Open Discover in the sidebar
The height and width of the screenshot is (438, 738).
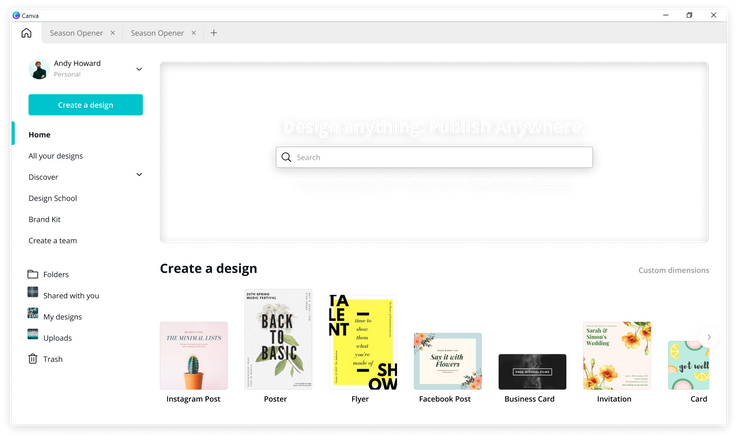[x=43, y=177]
